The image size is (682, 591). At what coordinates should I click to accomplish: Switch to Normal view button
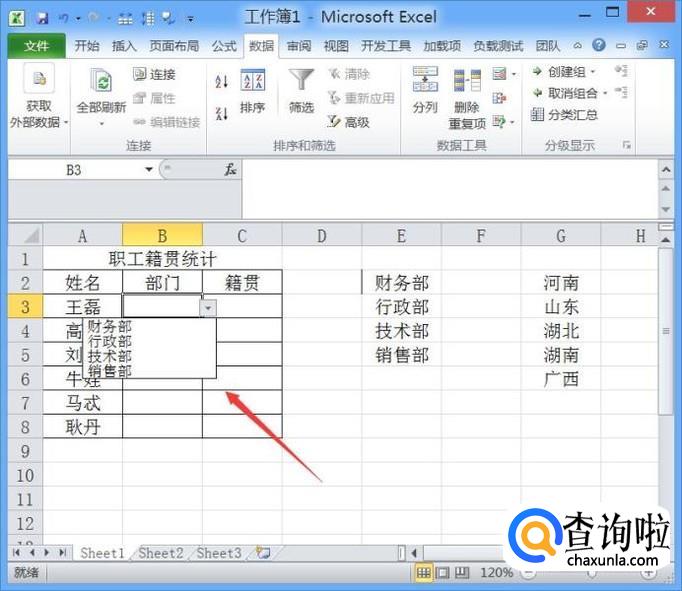pos(423,573)
